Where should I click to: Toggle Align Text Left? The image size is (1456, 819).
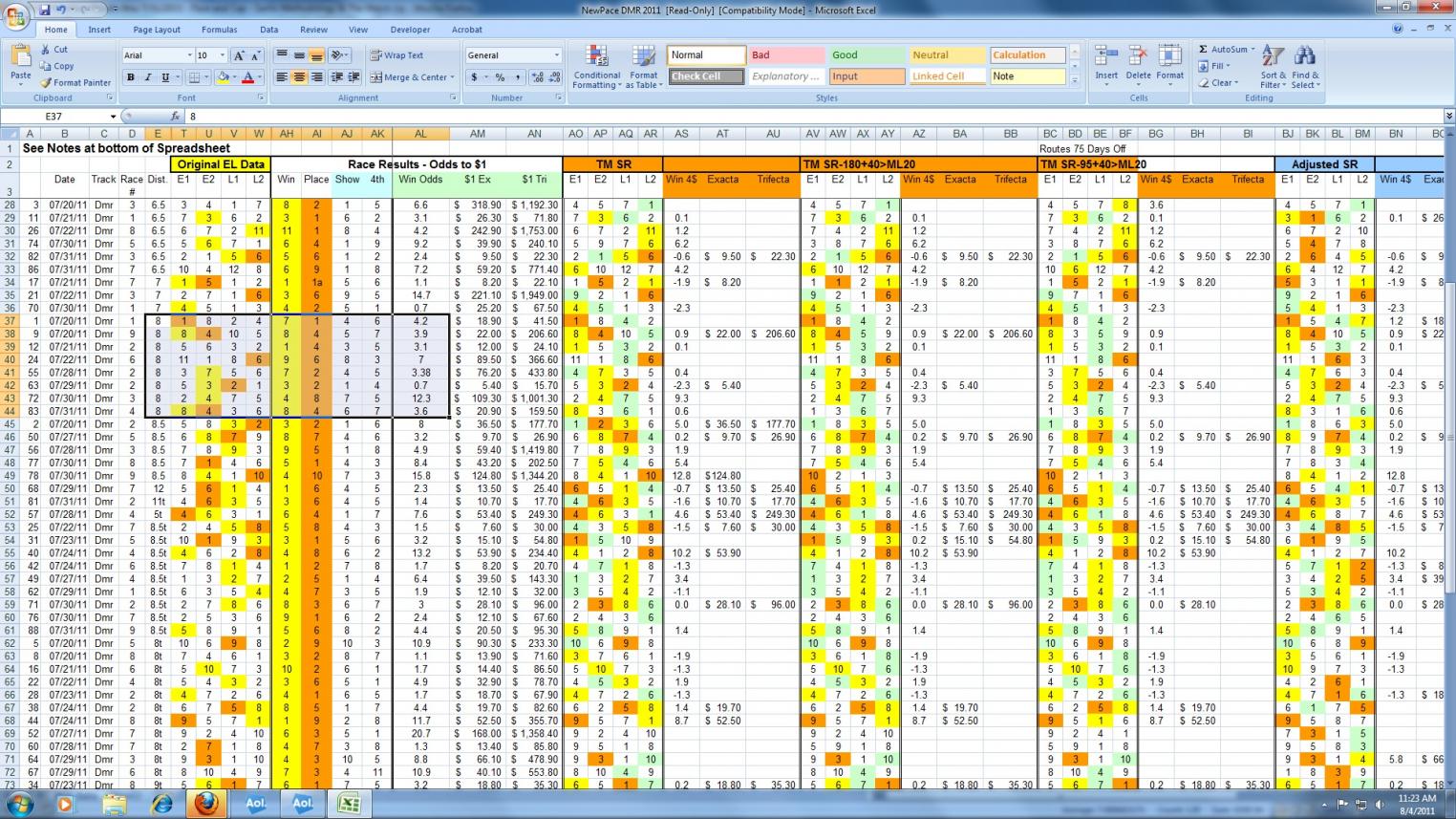(282, 77)
